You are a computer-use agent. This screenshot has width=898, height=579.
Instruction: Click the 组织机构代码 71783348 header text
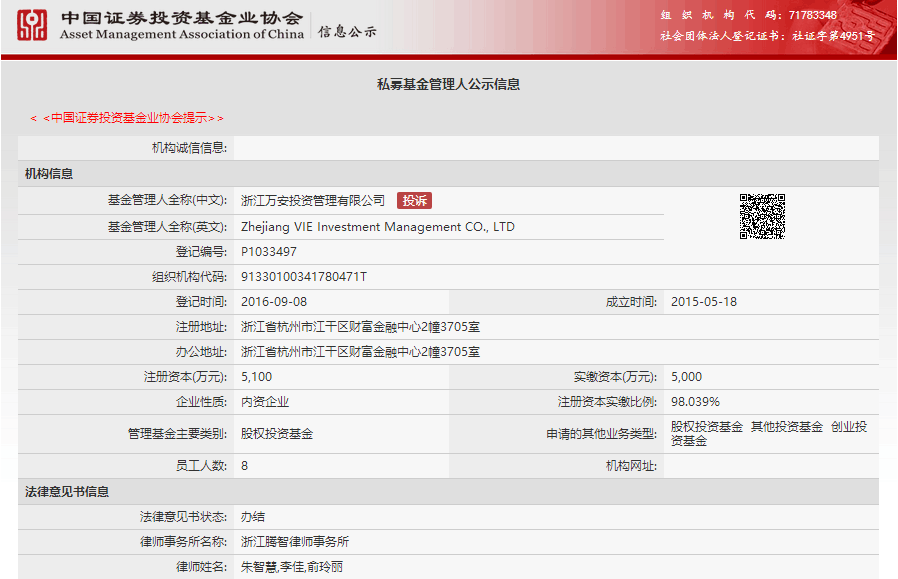(x=749, y=15)
